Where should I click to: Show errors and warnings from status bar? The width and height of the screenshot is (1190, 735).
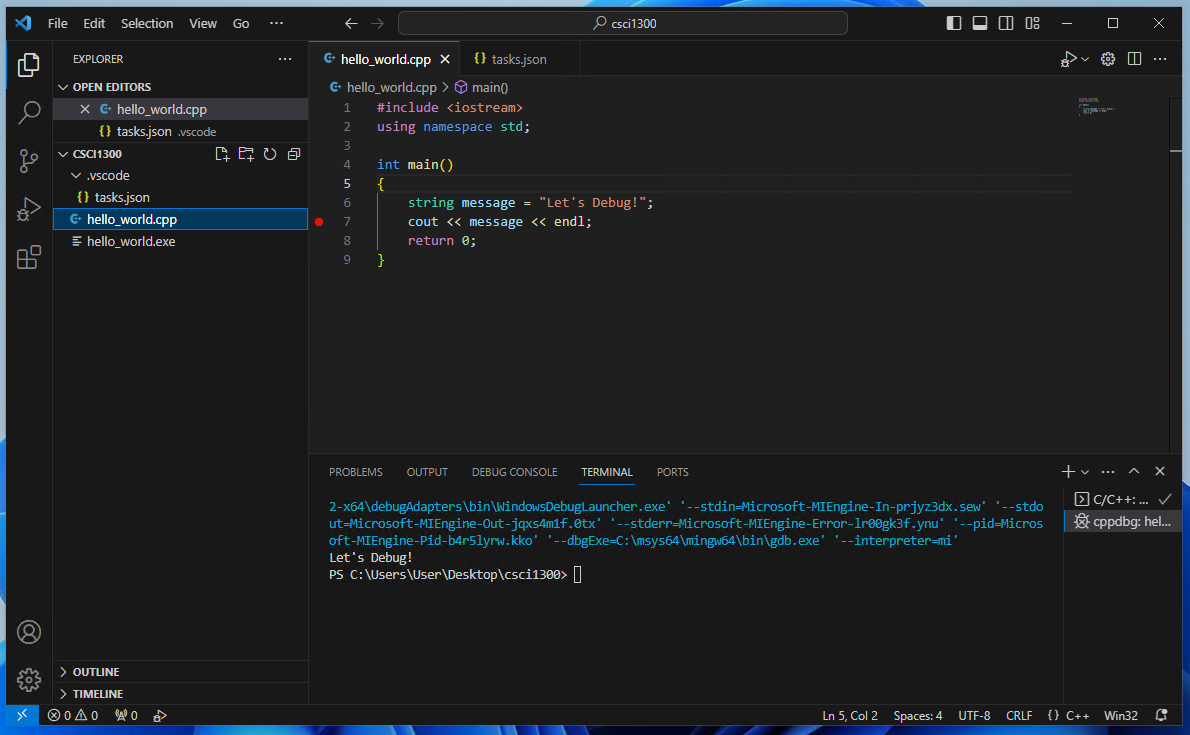click(73, 715)
